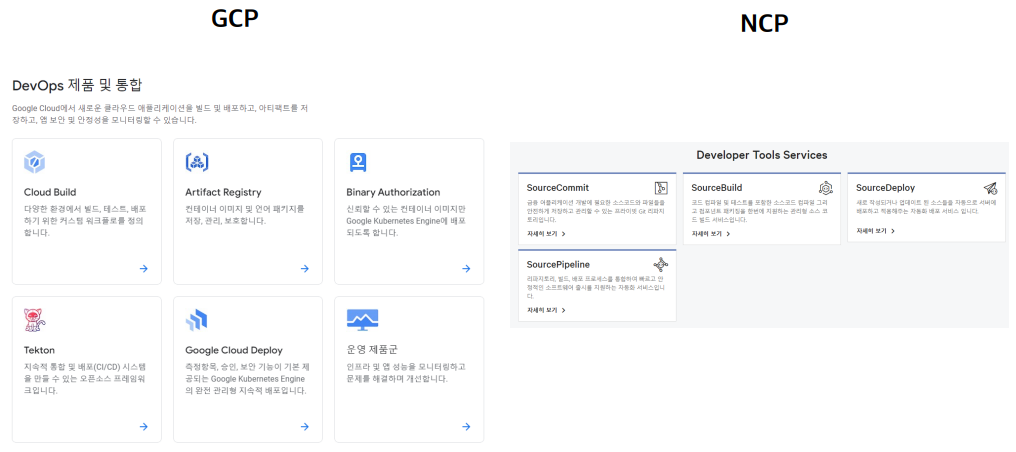This screenshot has width=1016, height=452.
Task: Open Cloud Build via its blue arrow
Action: [x=143, y=269]
